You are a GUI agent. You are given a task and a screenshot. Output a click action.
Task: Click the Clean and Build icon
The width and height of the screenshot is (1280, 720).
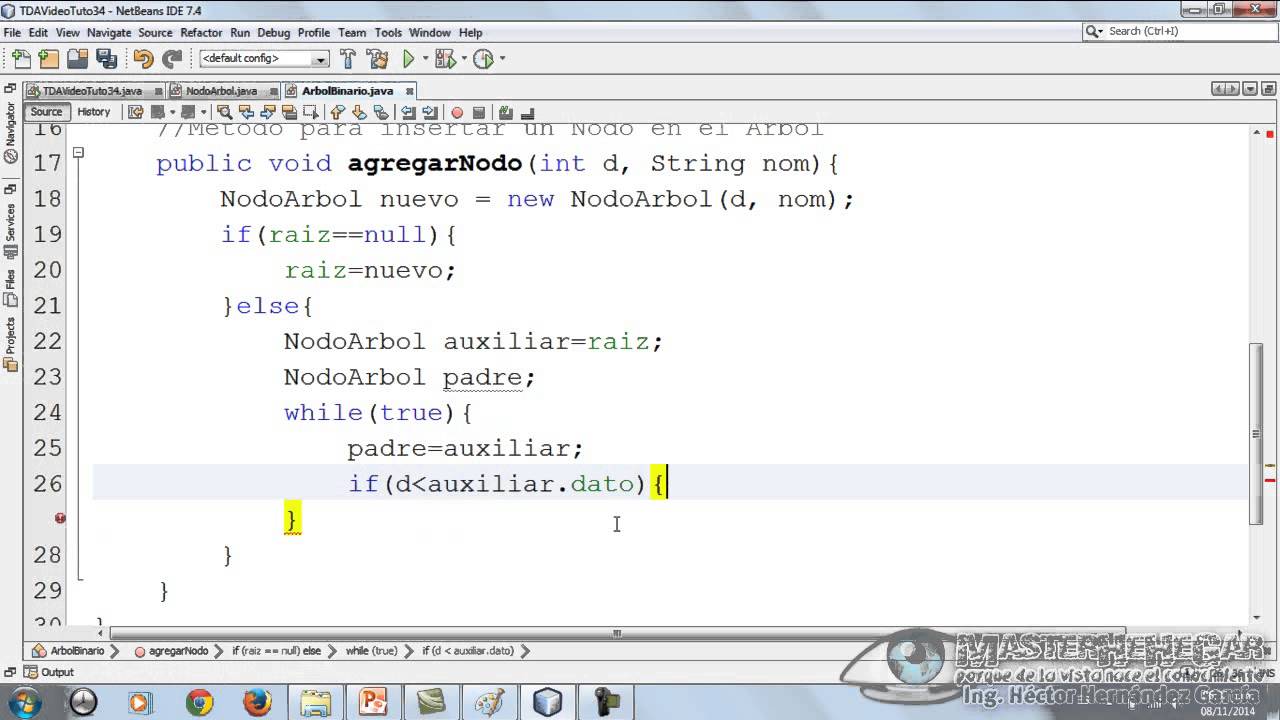(x=377, y=59)
